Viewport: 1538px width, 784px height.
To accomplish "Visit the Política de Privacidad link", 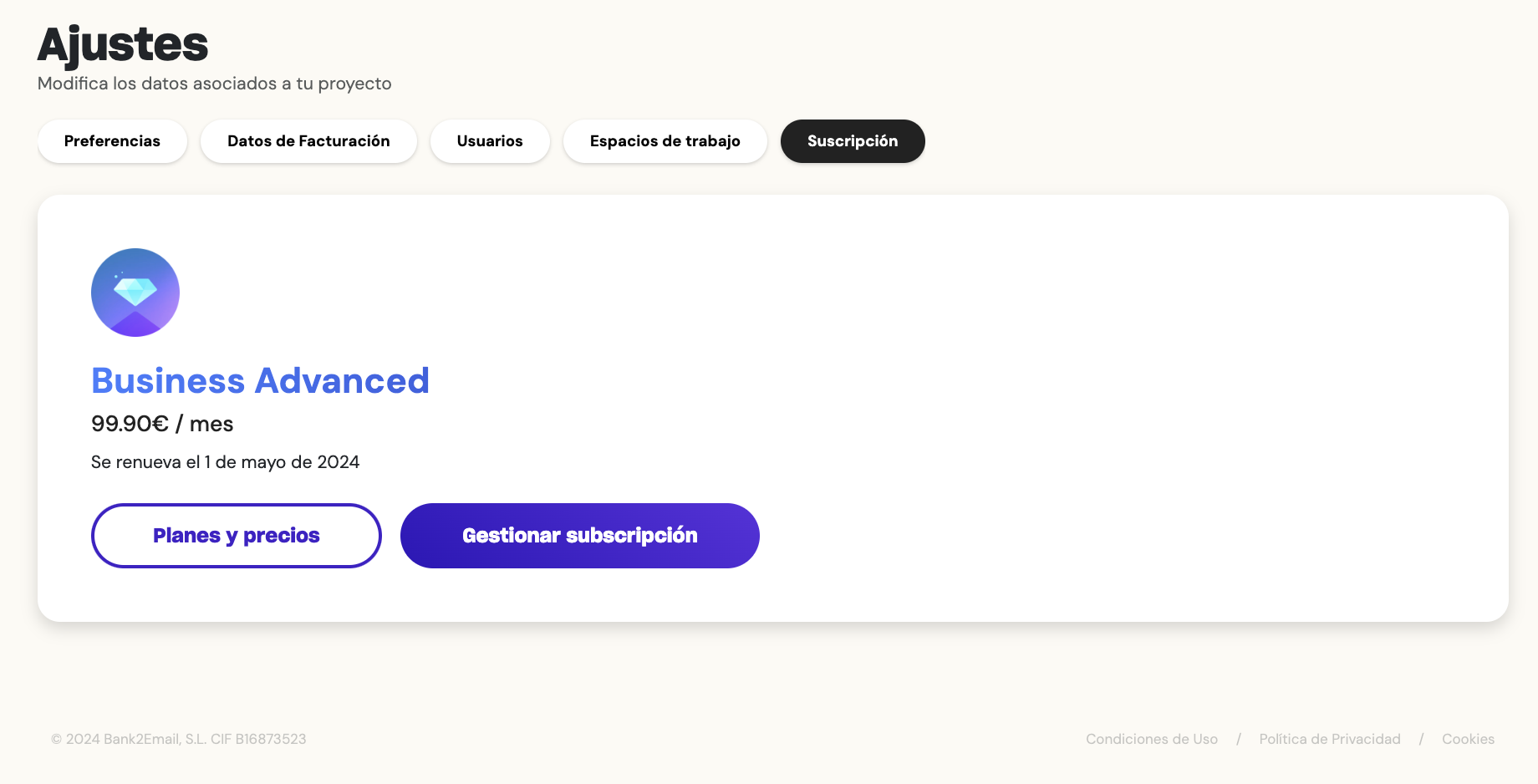I will [x=1329, y=739].
